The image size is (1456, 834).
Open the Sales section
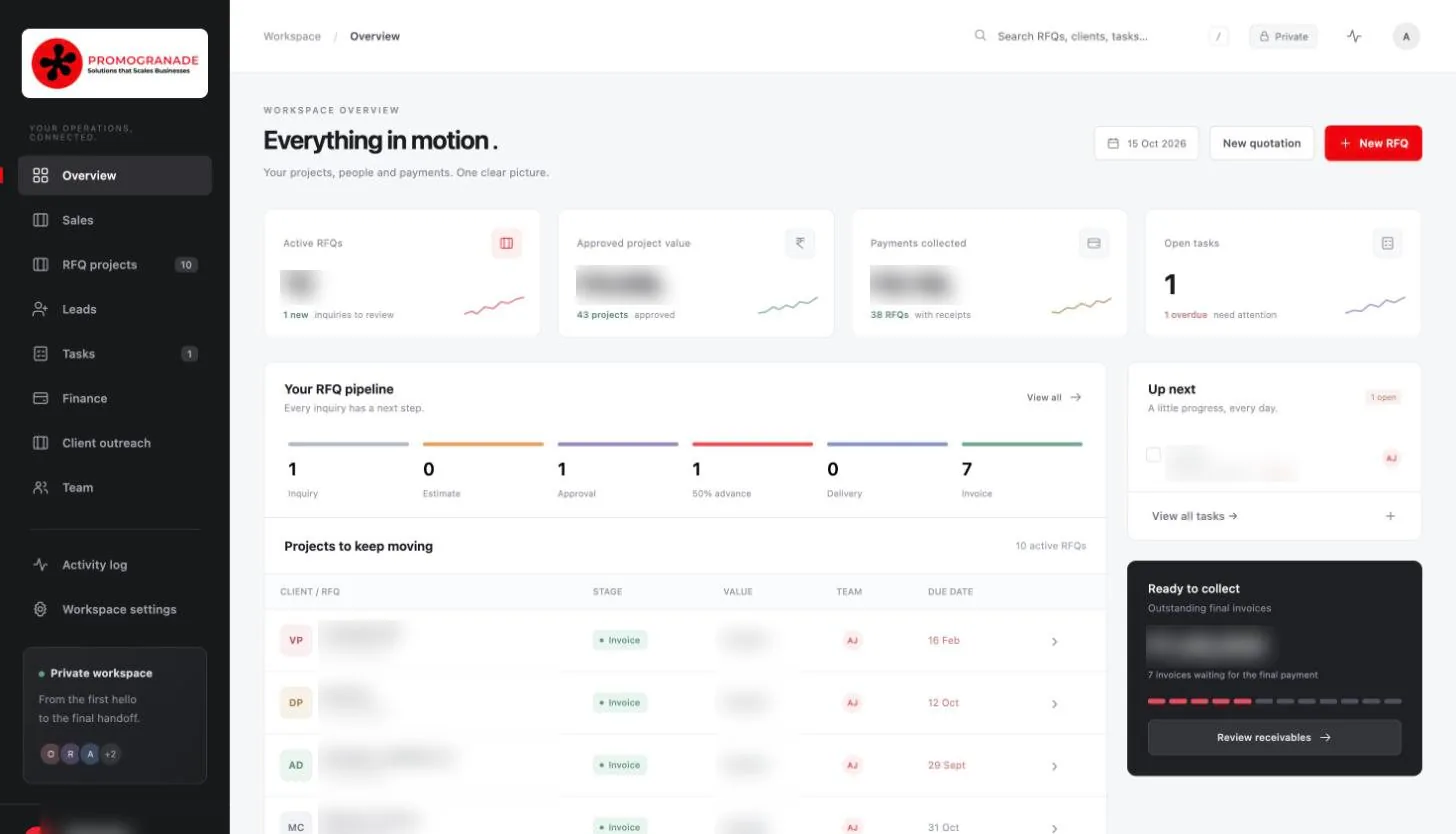pos(115,220)
